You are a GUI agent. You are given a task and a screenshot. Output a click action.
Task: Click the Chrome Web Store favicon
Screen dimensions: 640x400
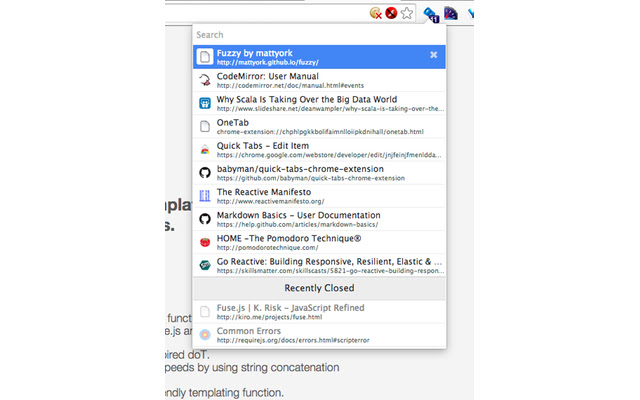[x=205, y=149]
